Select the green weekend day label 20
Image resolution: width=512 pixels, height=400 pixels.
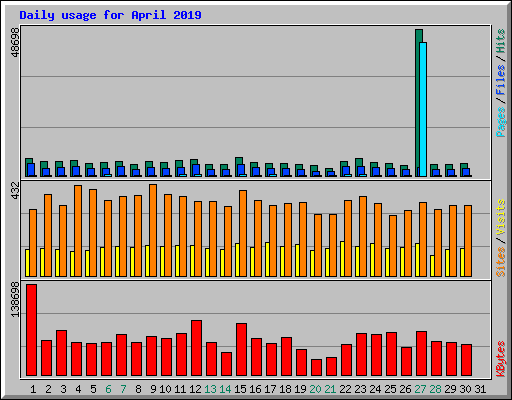[x=315, y=389]
